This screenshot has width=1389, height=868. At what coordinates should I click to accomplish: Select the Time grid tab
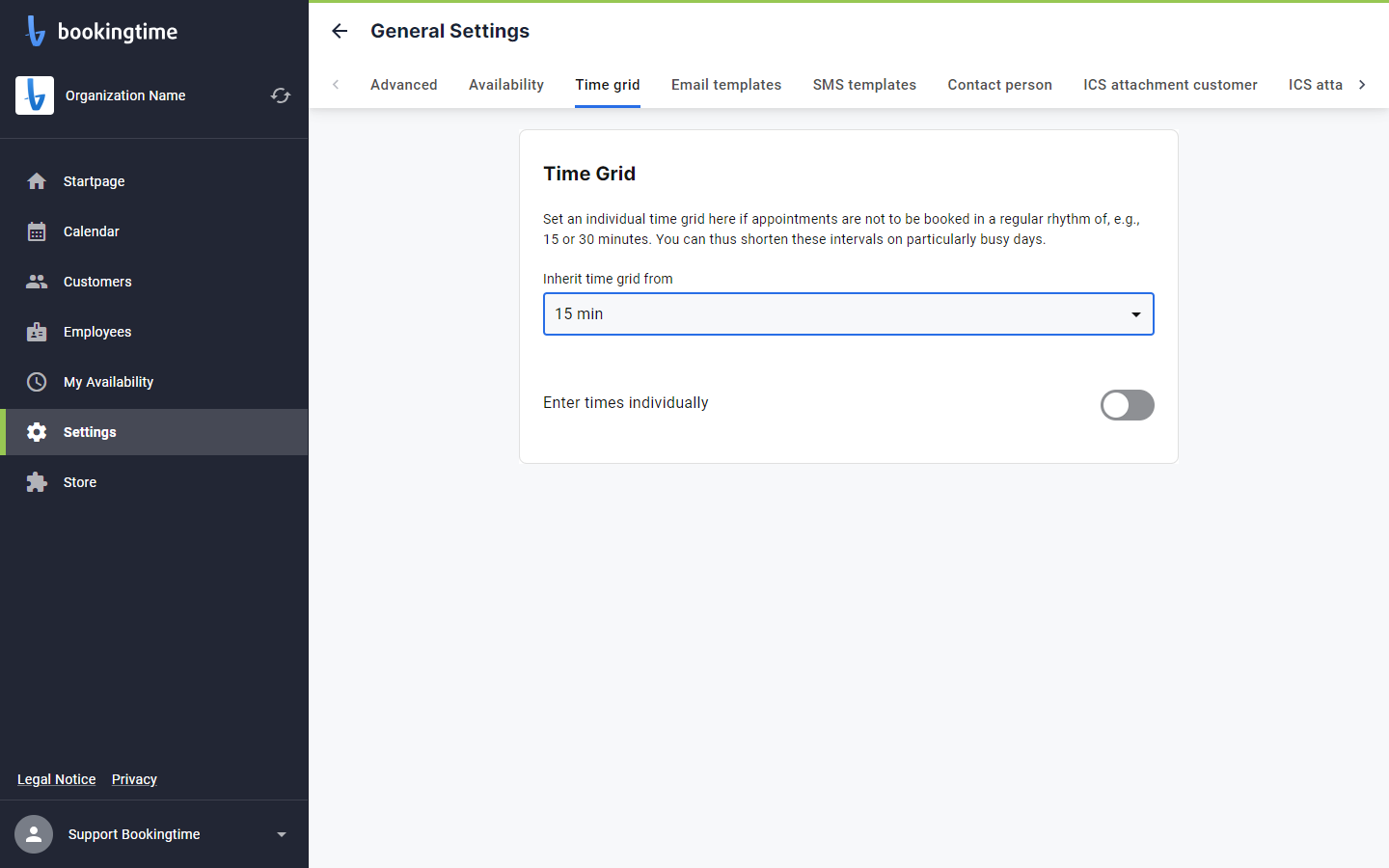click(x=608, y=85)
